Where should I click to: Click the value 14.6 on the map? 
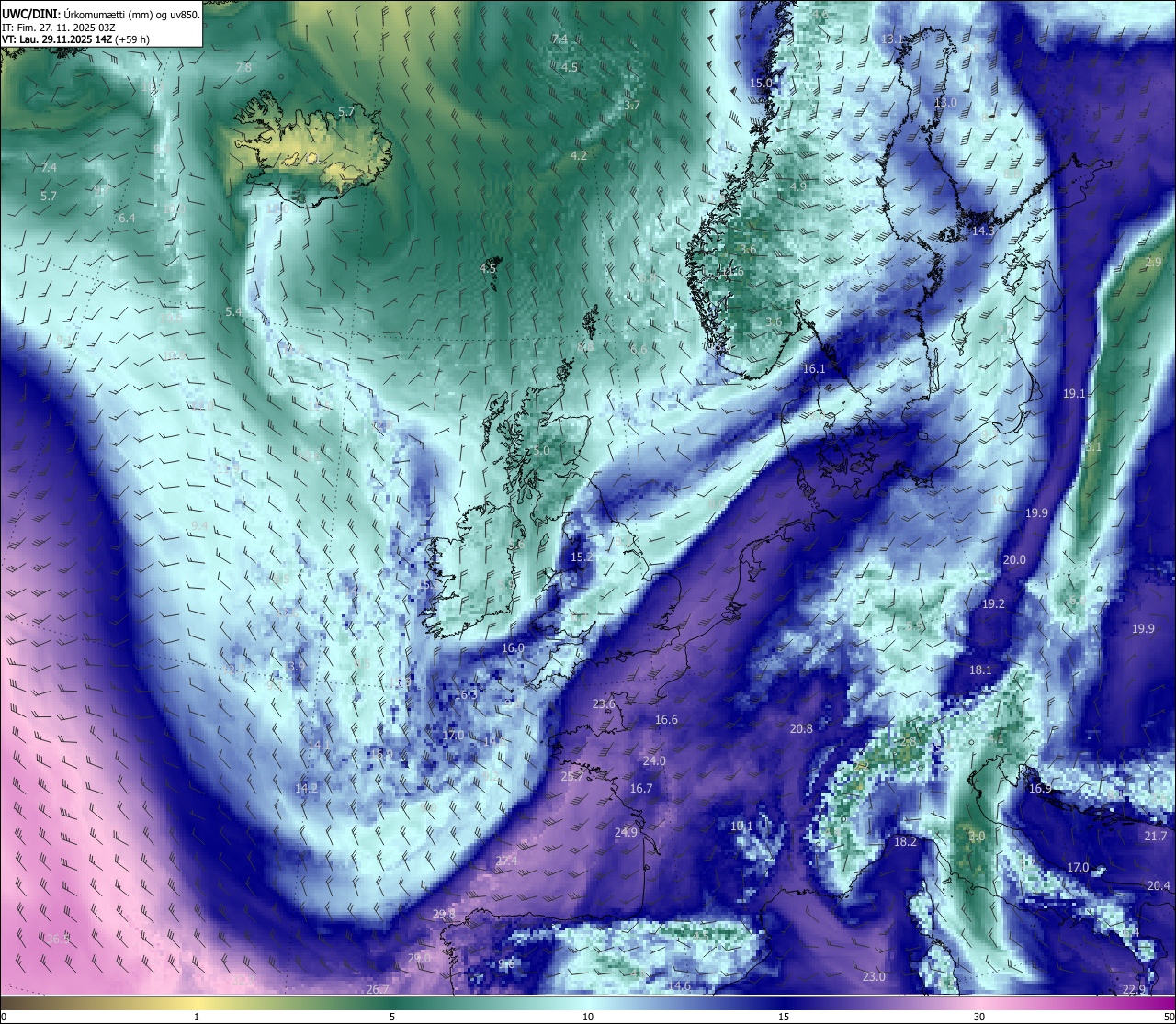point(679,985)
